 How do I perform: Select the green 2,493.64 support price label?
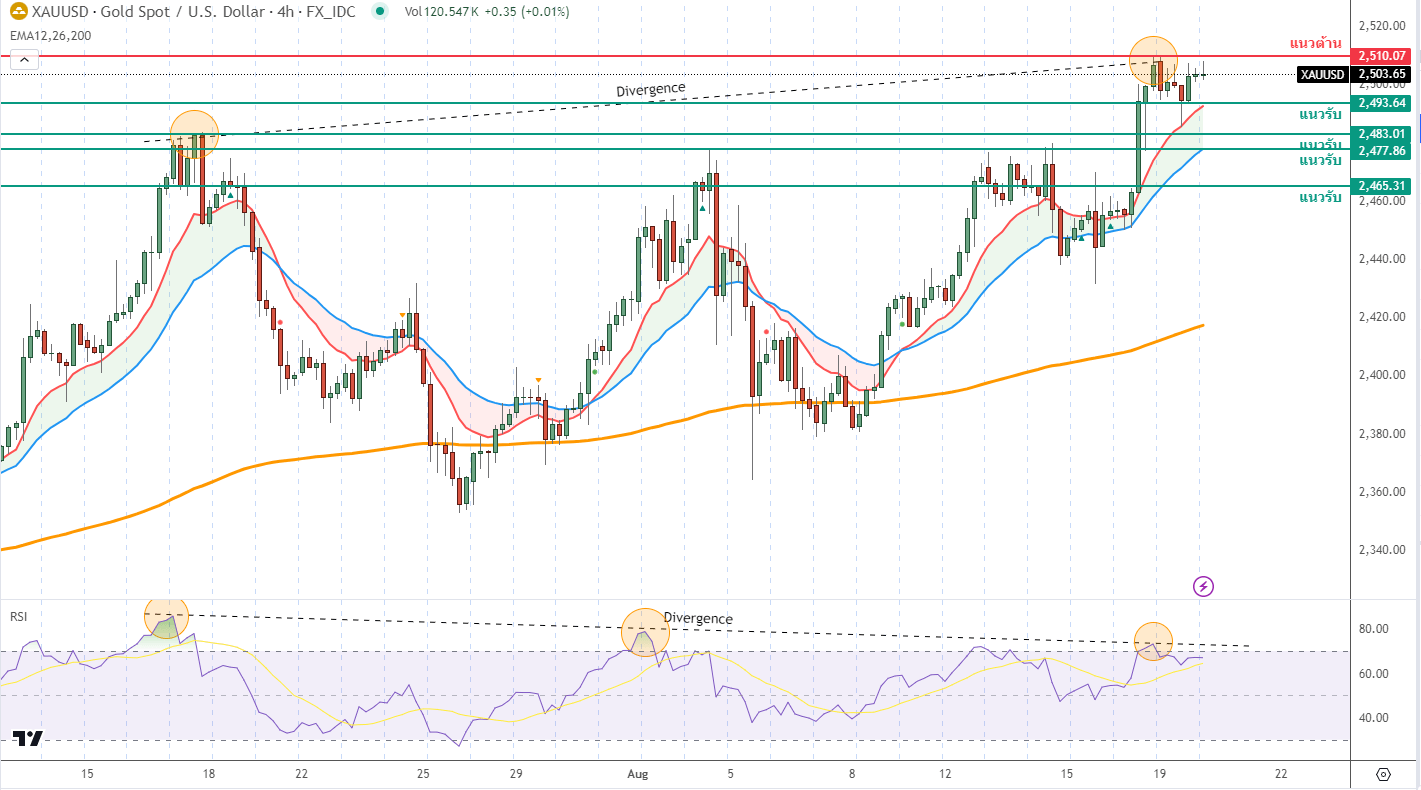click(1380, 103)
